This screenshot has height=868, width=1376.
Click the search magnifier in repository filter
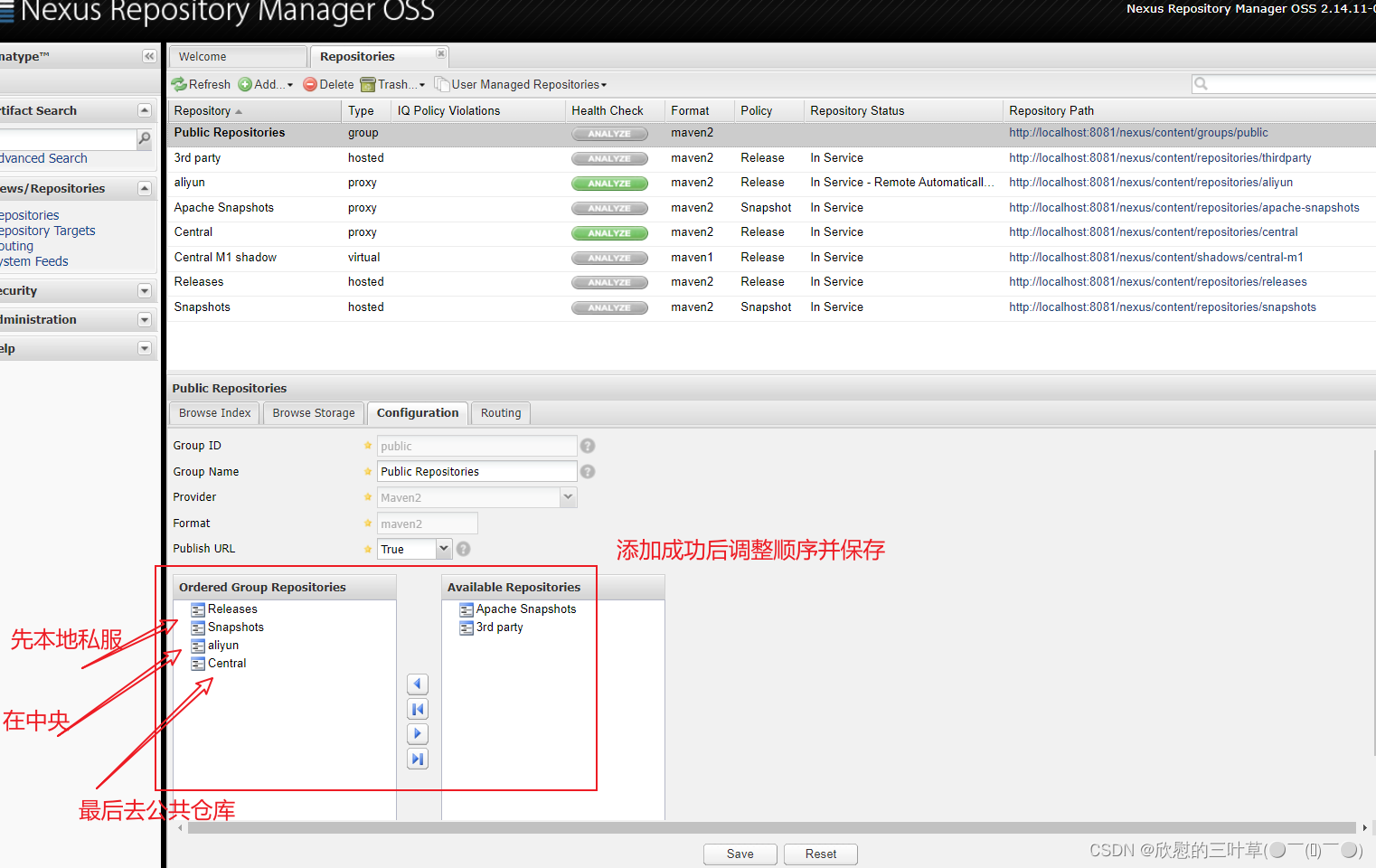click(x=1201, y=84)
